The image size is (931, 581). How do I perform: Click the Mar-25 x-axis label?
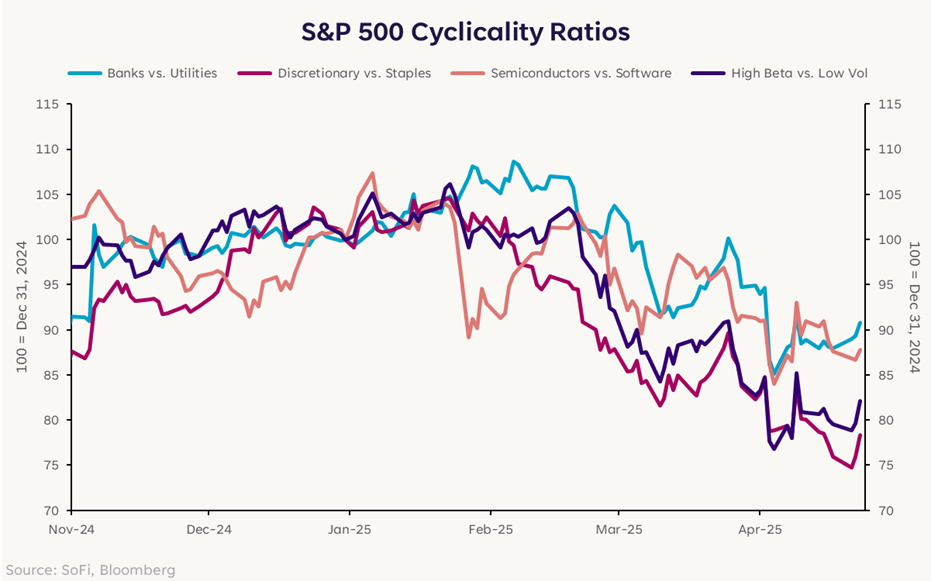(619, 527)
